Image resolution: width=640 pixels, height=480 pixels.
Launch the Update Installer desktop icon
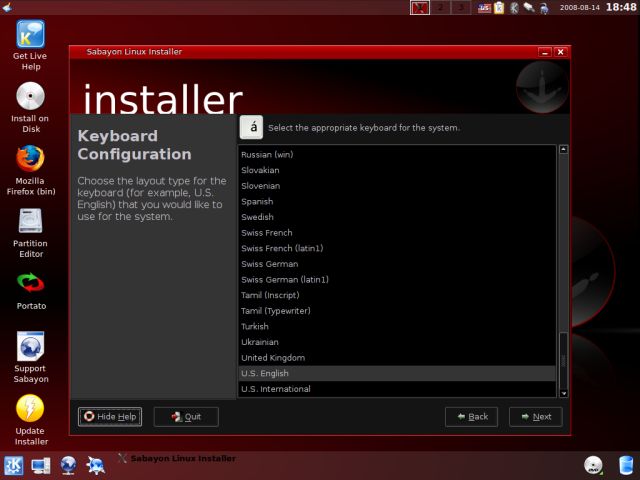click(x=30, y=410)
